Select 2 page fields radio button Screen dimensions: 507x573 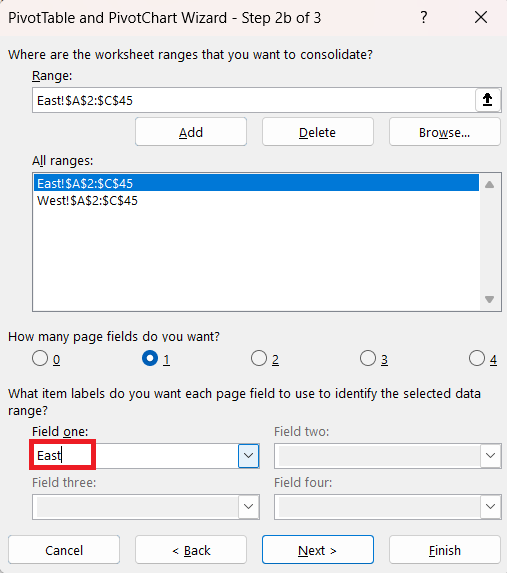(259, 358)
